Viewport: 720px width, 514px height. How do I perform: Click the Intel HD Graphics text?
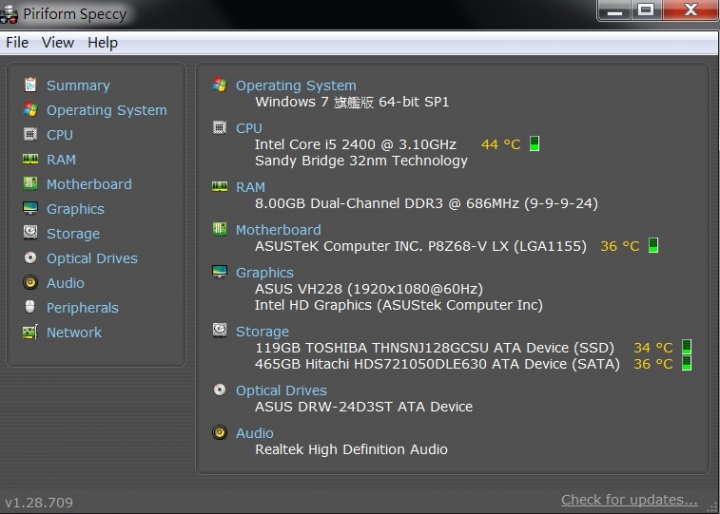pyautogui.click(x=399, y=305)
